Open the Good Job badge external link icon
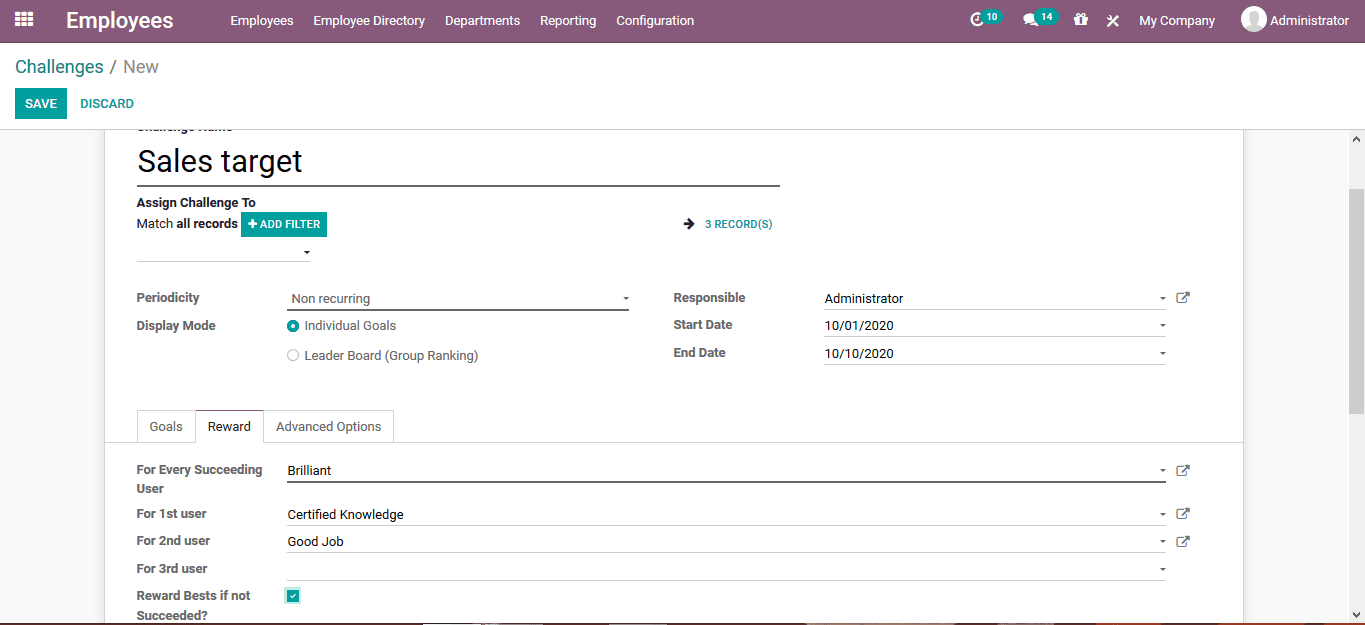The height and width of the screenshot is (625, 1365). coord(1181,541)
